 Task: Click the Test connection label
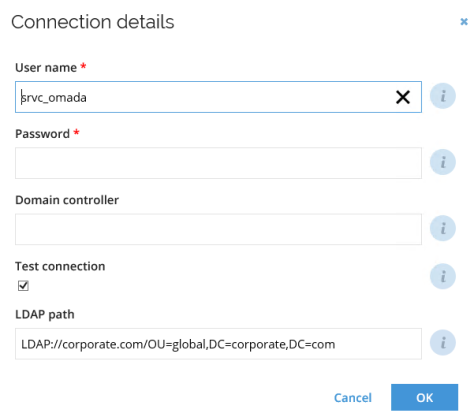click(x=60, y=266)
